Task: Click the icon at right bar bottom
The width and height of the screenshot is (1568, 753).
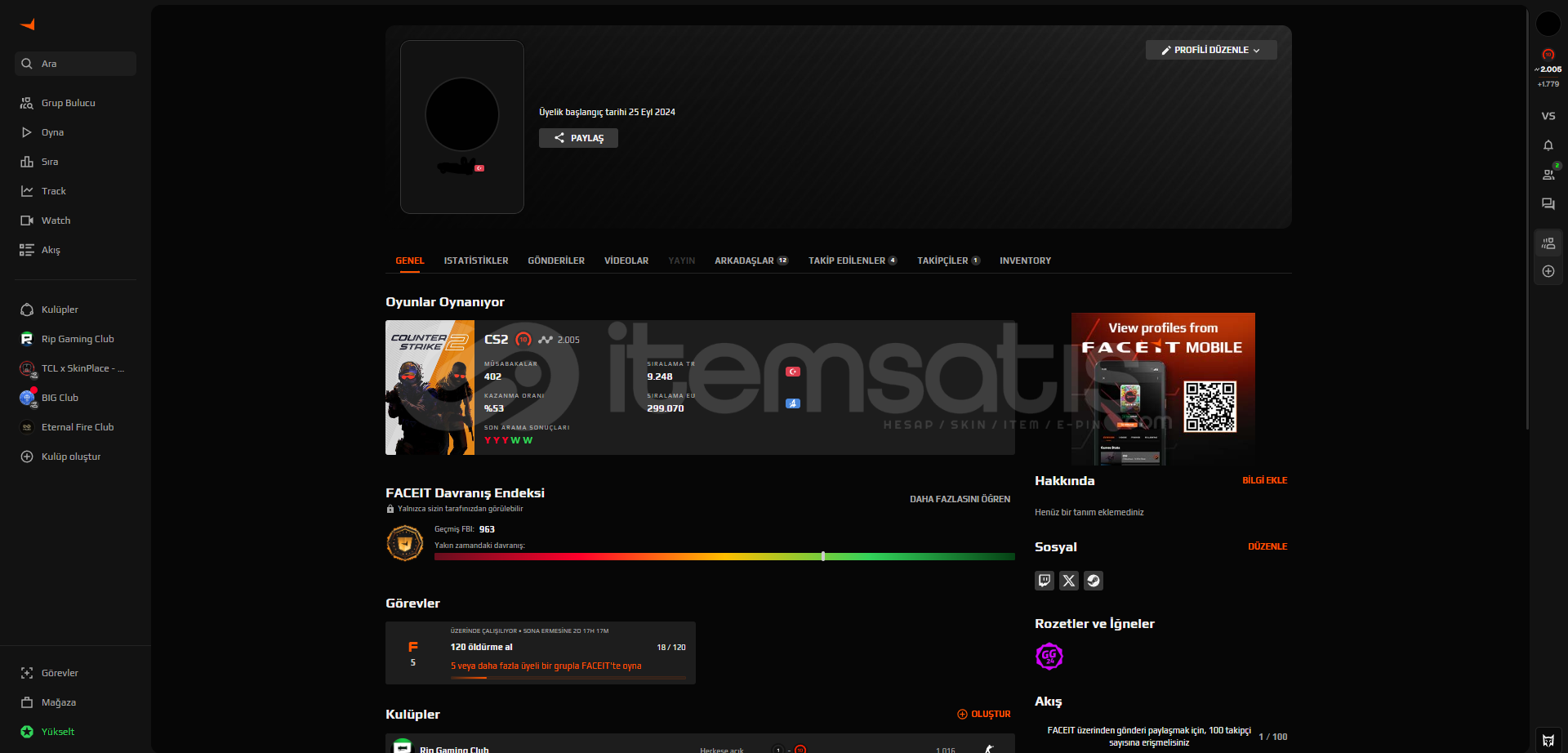Action: click(x=1548, y=740)
